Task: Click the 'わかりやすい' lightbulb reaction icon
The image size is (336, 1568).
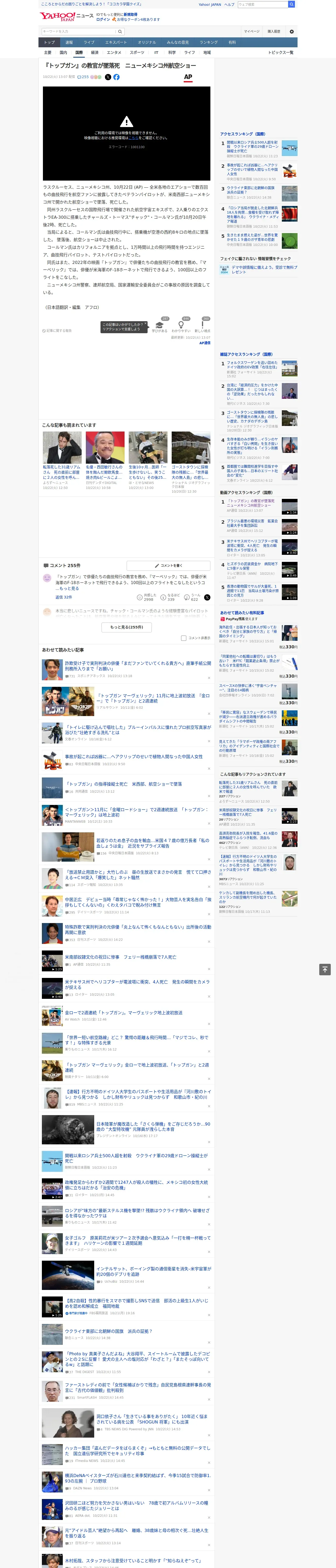Action: point(181,325)
